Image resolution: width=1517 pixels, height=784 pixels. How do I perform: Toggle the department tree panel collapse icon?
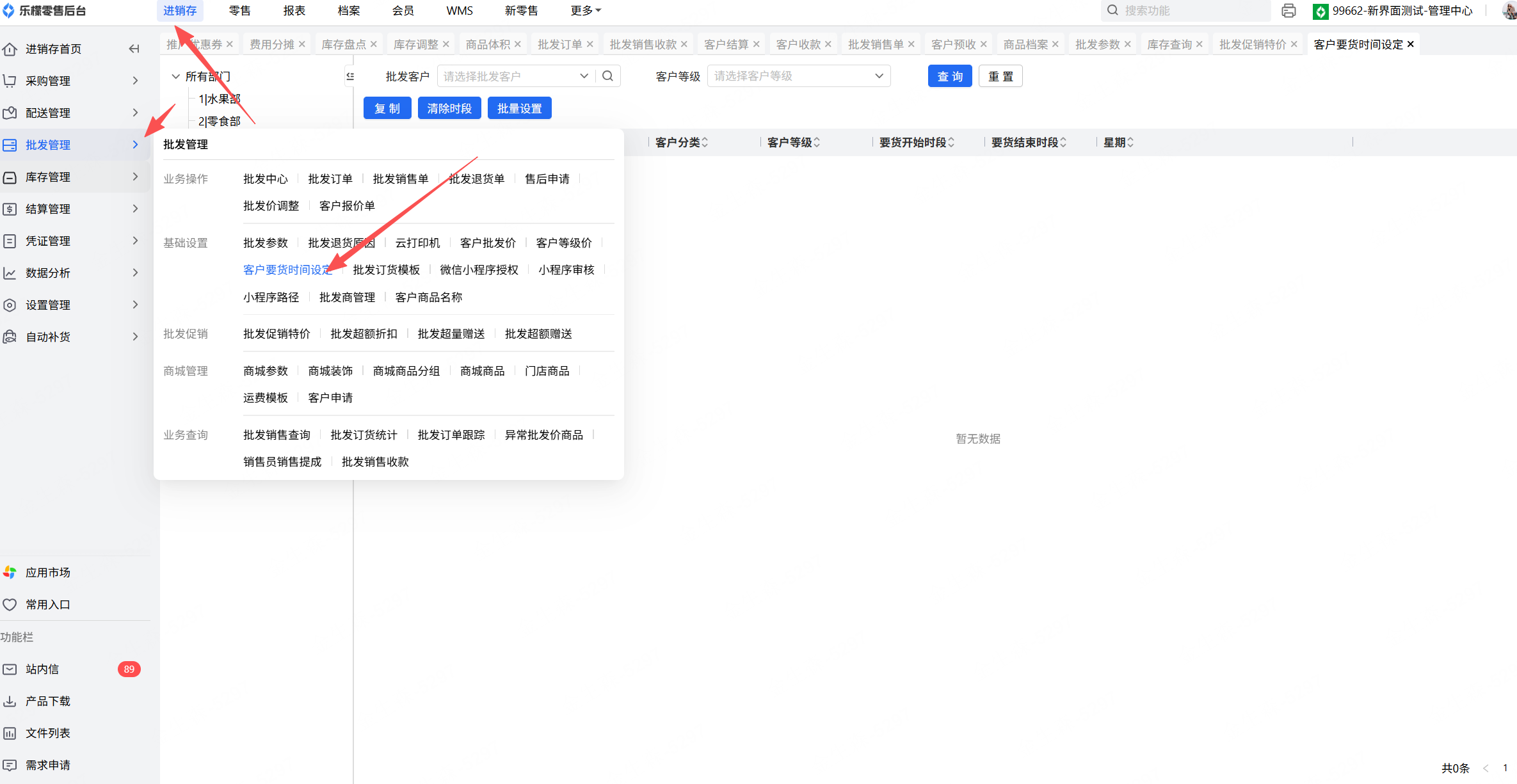click(350, 76)
